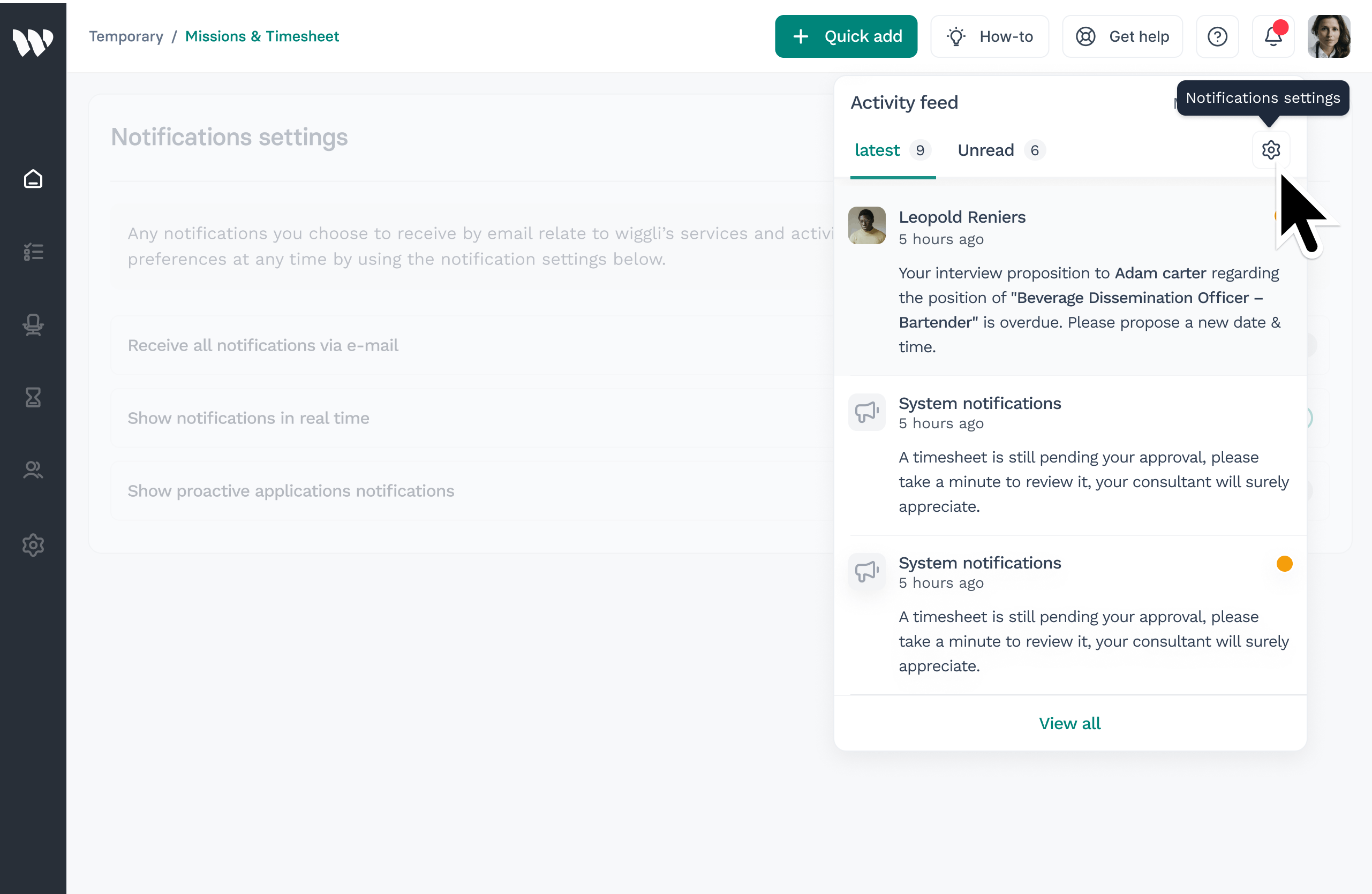Open the home icon in sidebar
1372x894 pixels.
33,179
